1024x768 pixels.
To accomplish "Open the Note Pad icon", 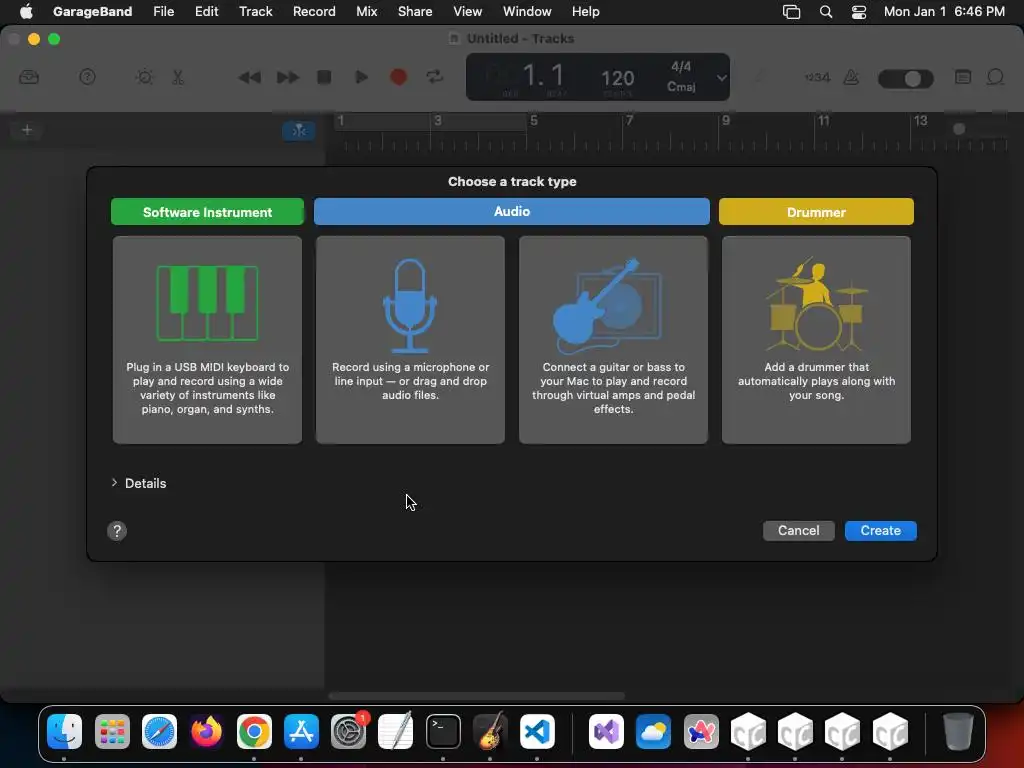I will (963, 77).
